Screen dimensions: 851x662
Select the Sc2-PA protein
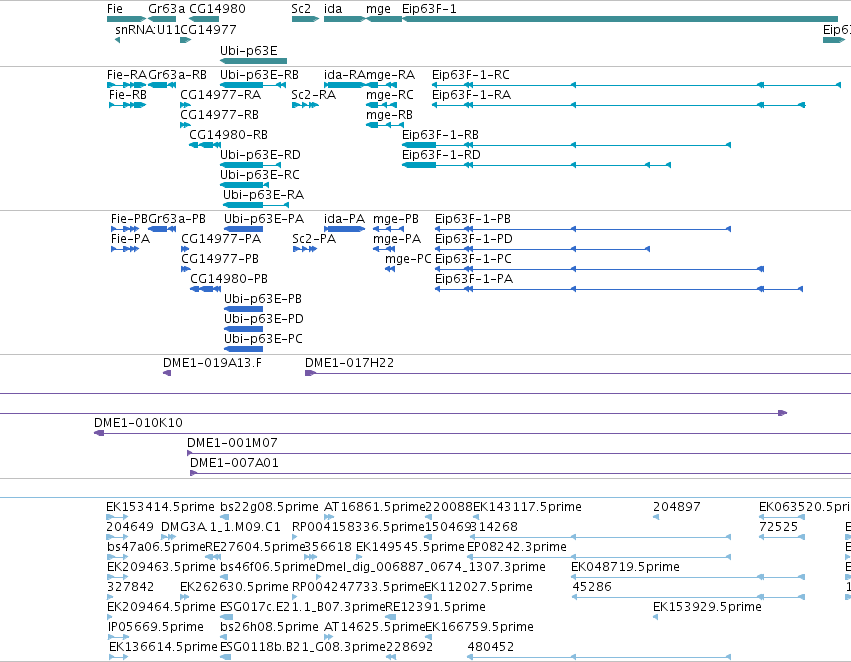tap(304, 249)
